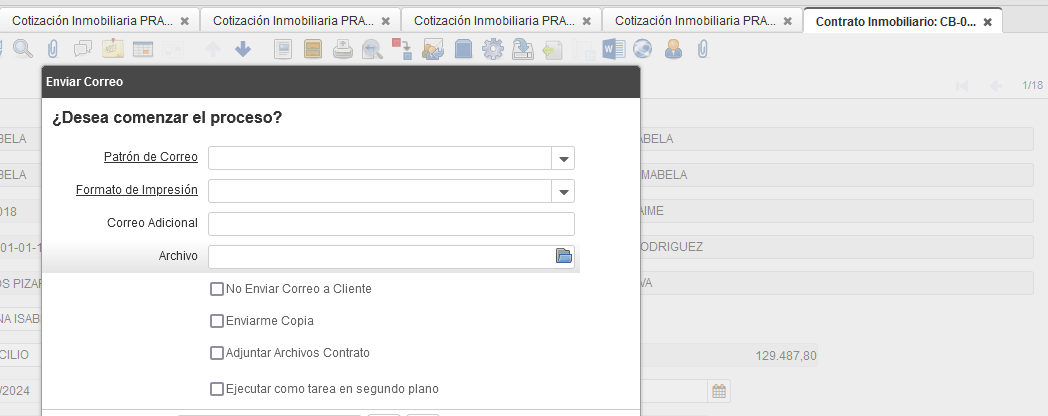Click the magnifier search icon in toolbar
This screenshot has width=1048, height=416.
click(22, 49)
